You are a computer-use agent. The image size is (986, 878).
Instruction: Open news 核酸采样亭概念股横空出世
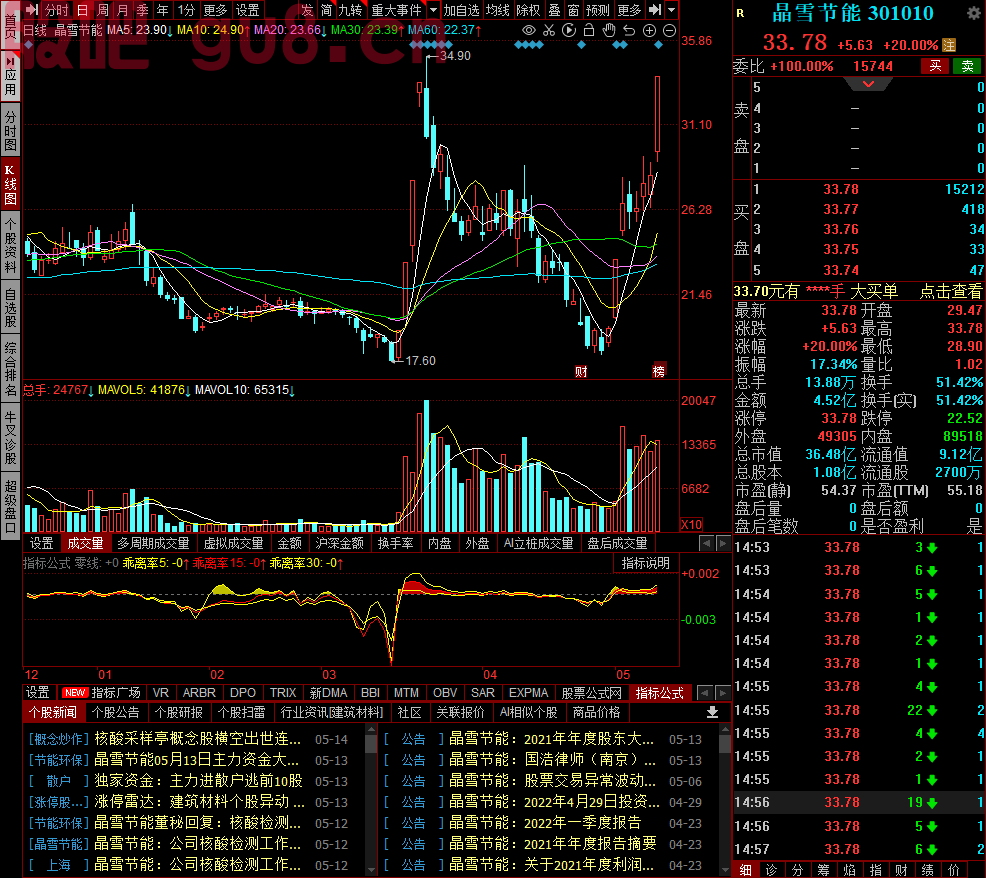197,738
